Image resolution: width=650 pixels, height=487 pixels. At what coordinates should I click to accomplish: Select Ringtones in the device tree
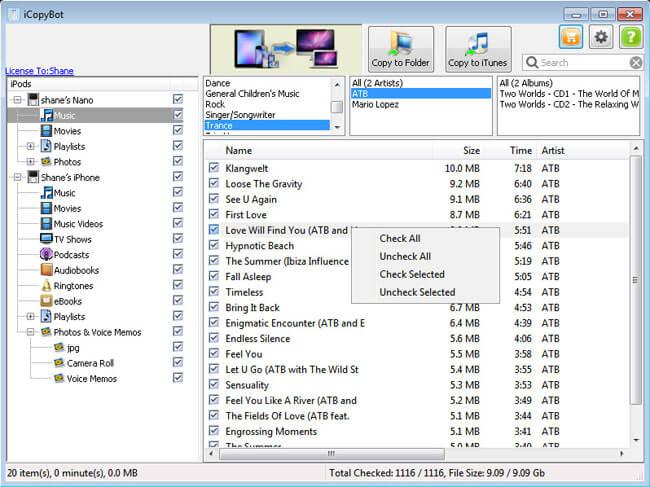pos(73,286)
